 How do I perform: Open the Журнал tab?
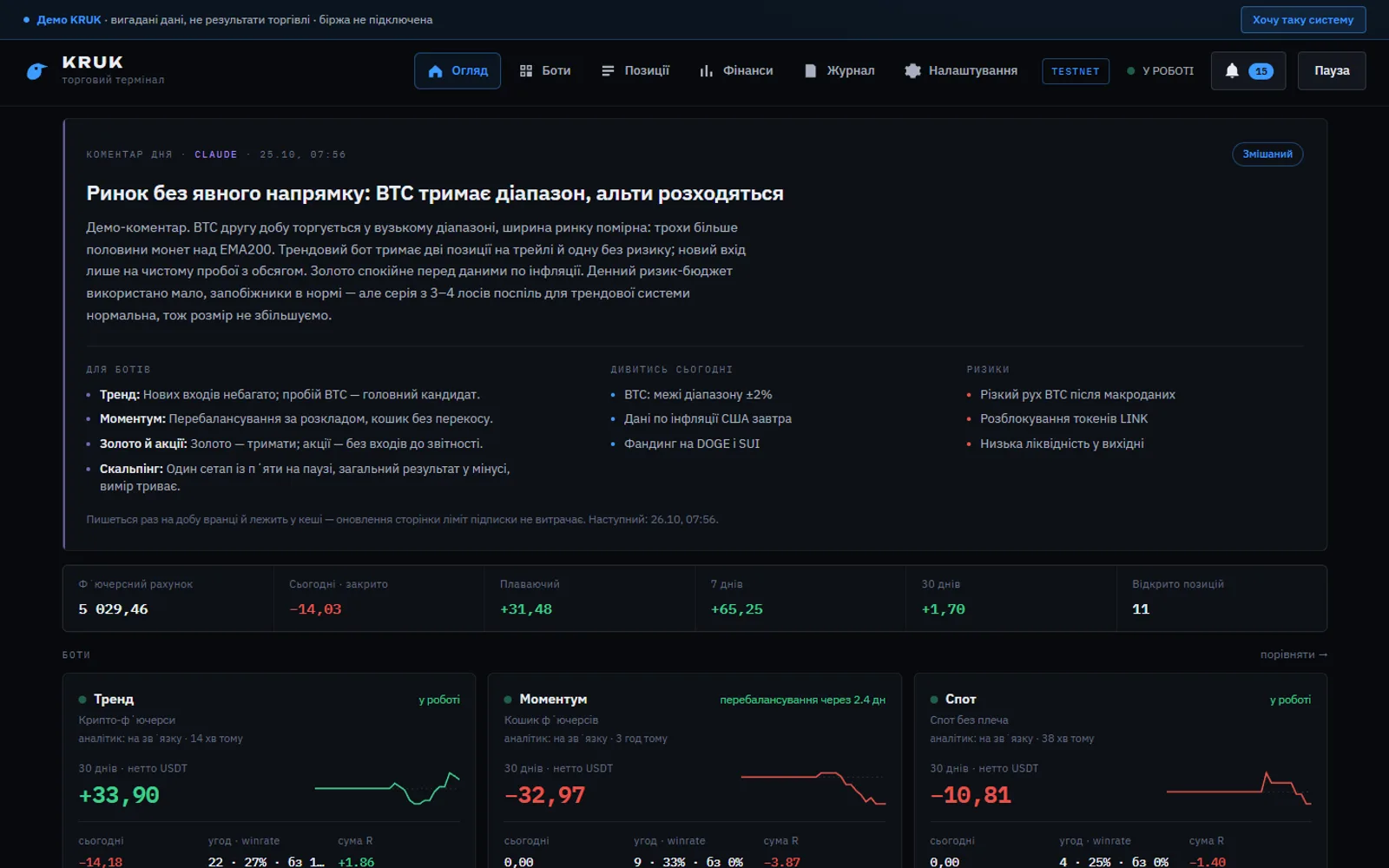839,71
